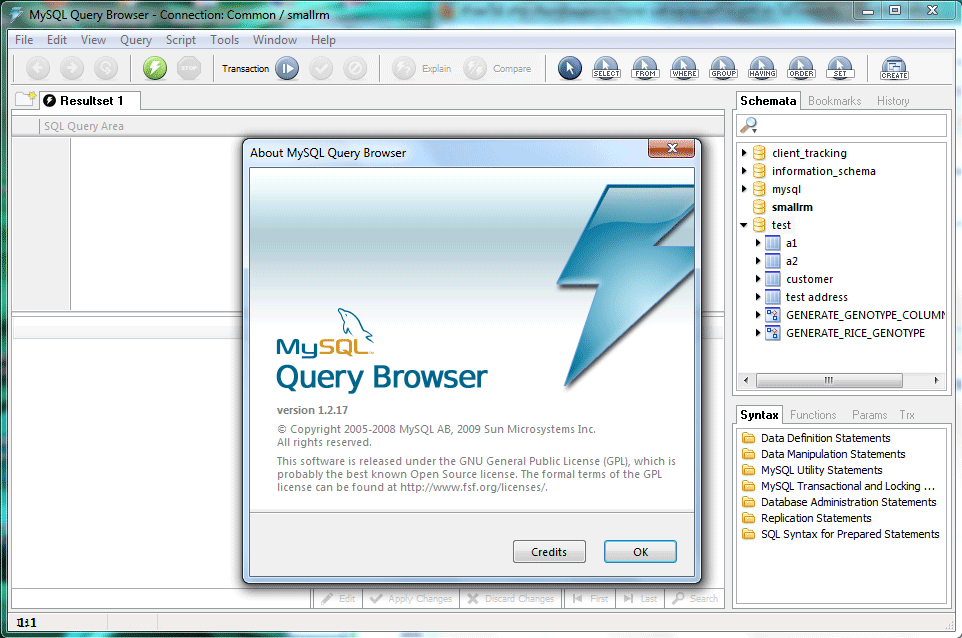The width and height of the screenshot is (962, 638).
Task: Click the Discard Changes button
Action: (x=510, y=598)
